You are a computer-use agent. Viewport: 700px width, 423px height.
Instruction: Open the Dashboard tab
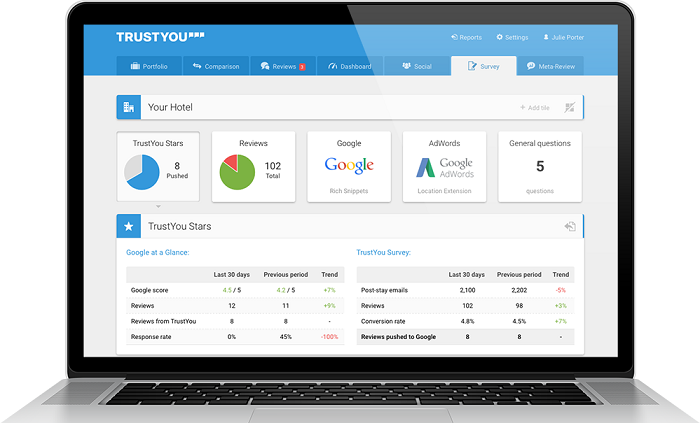pyautogui.click(x=349, y=66)
